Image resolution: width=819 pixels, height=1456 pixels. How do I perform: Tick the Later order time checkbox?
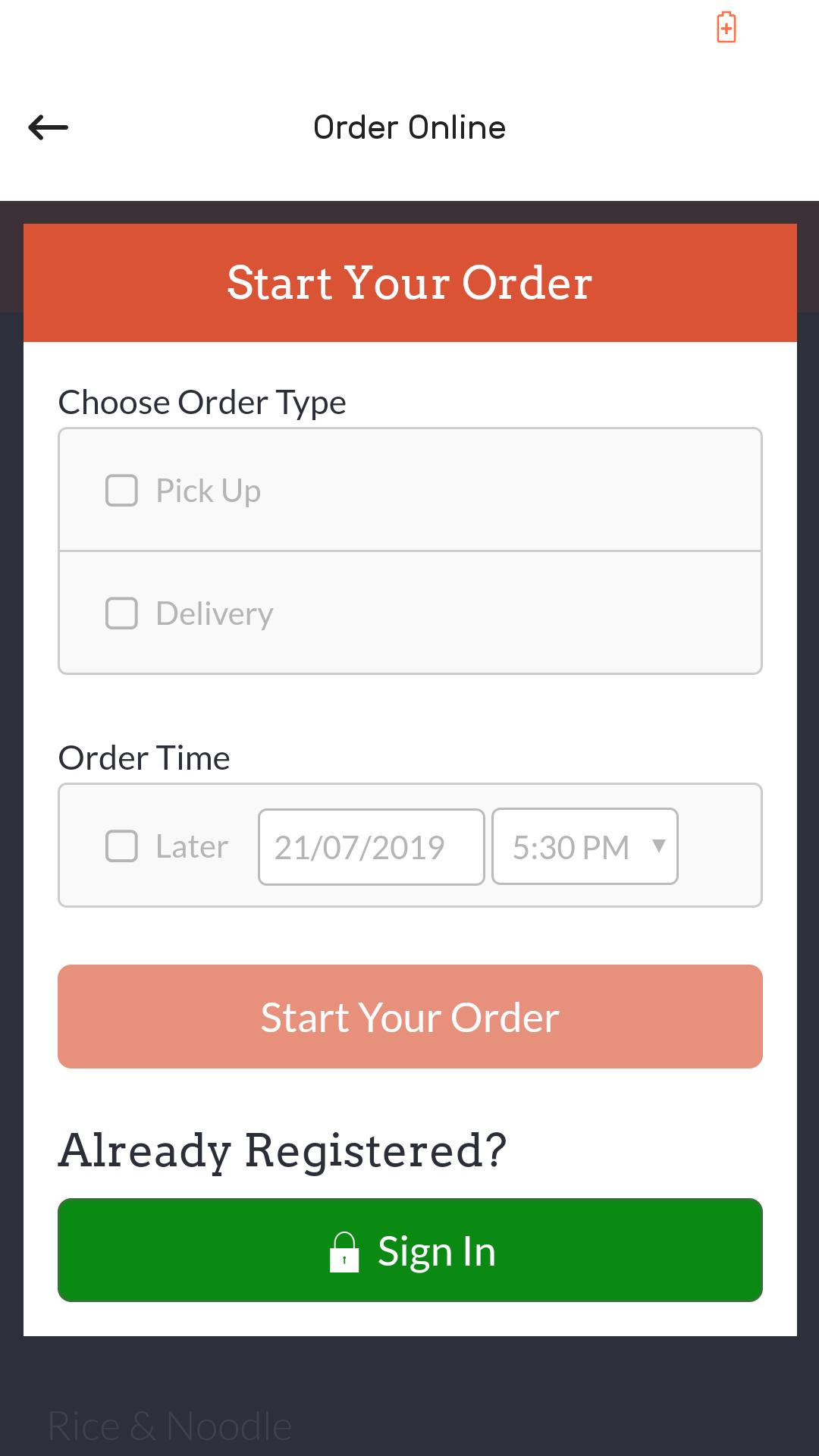pos(121,846)
